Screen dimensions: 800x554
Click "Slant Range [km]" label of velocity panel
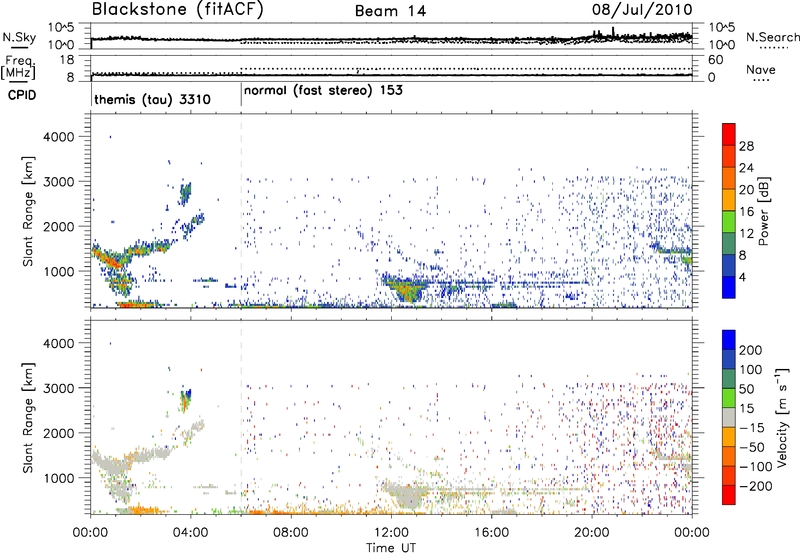28,418
